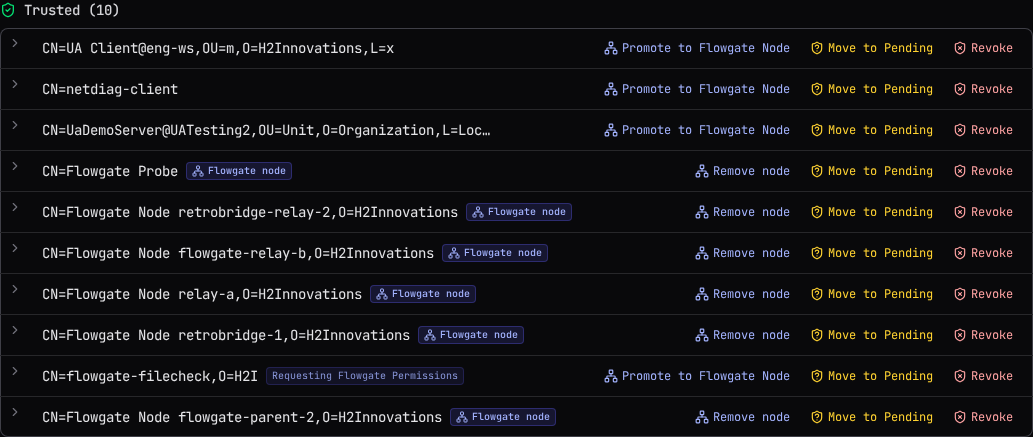Image resolution: width=1033 pixels, height=437 pixels.
Task: Click Flowgate node badge on Flowgate Probe
Action: tap(239, 171)
